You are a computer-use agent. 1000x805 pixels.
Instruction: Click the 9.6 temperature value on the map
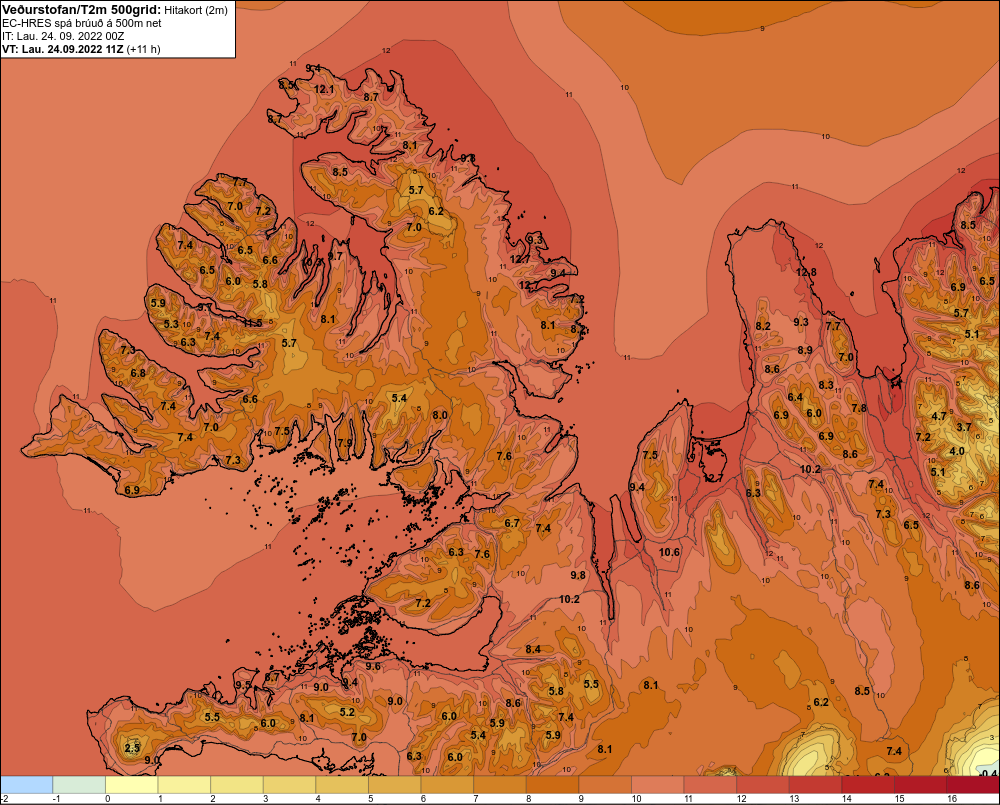372,667
